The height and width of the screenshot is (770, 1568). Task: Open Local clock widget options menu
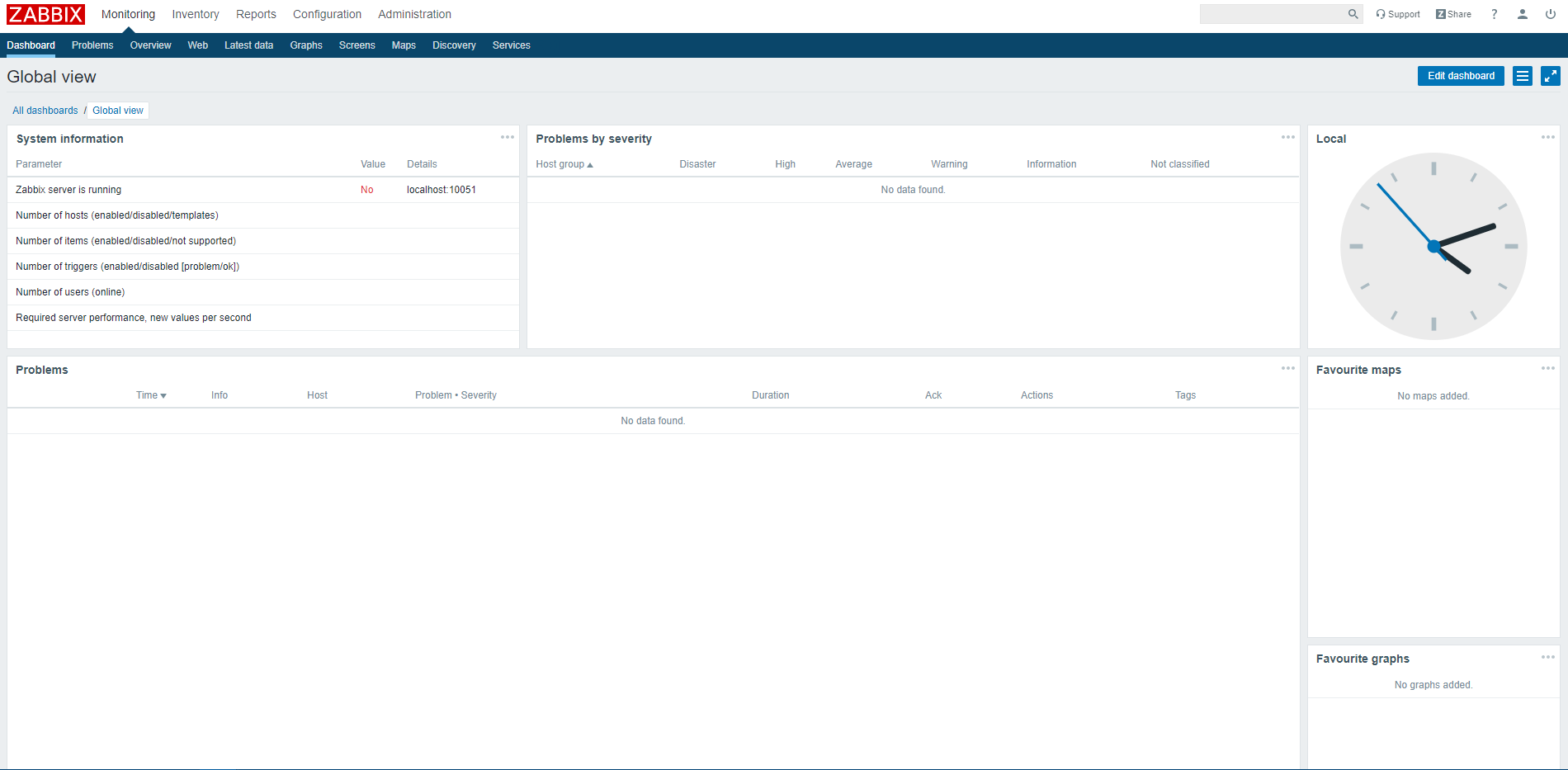1547,138
